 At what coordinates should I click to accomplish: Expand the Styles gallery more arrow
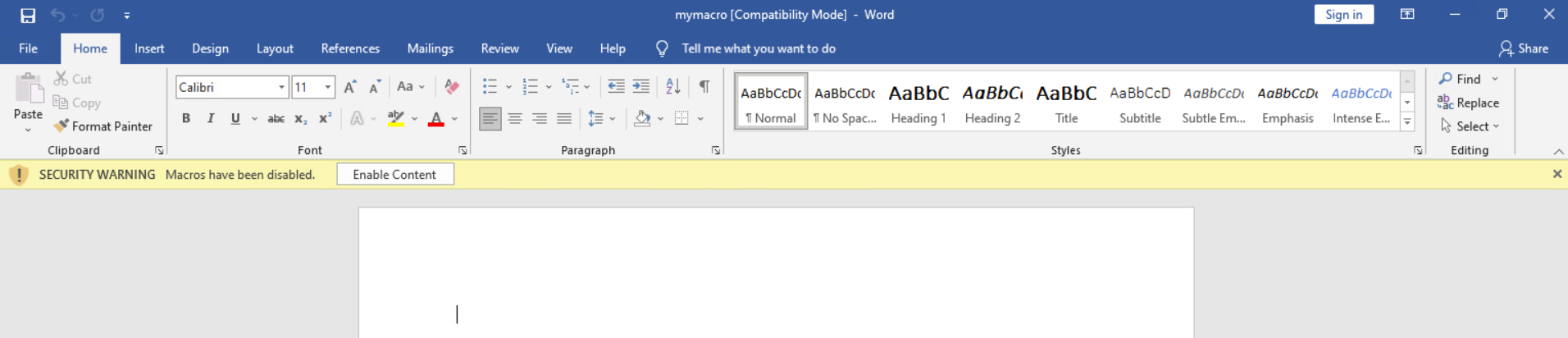tap(1407, 121)
